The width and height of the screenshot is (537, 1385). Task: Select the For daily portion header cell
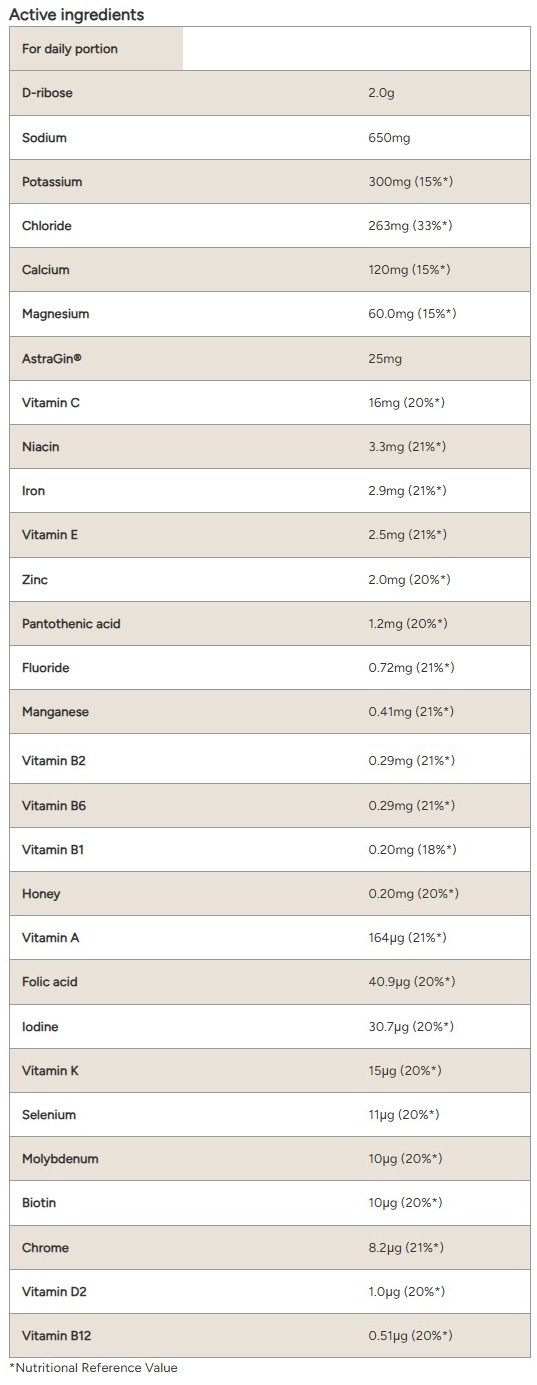click(96, 49)
